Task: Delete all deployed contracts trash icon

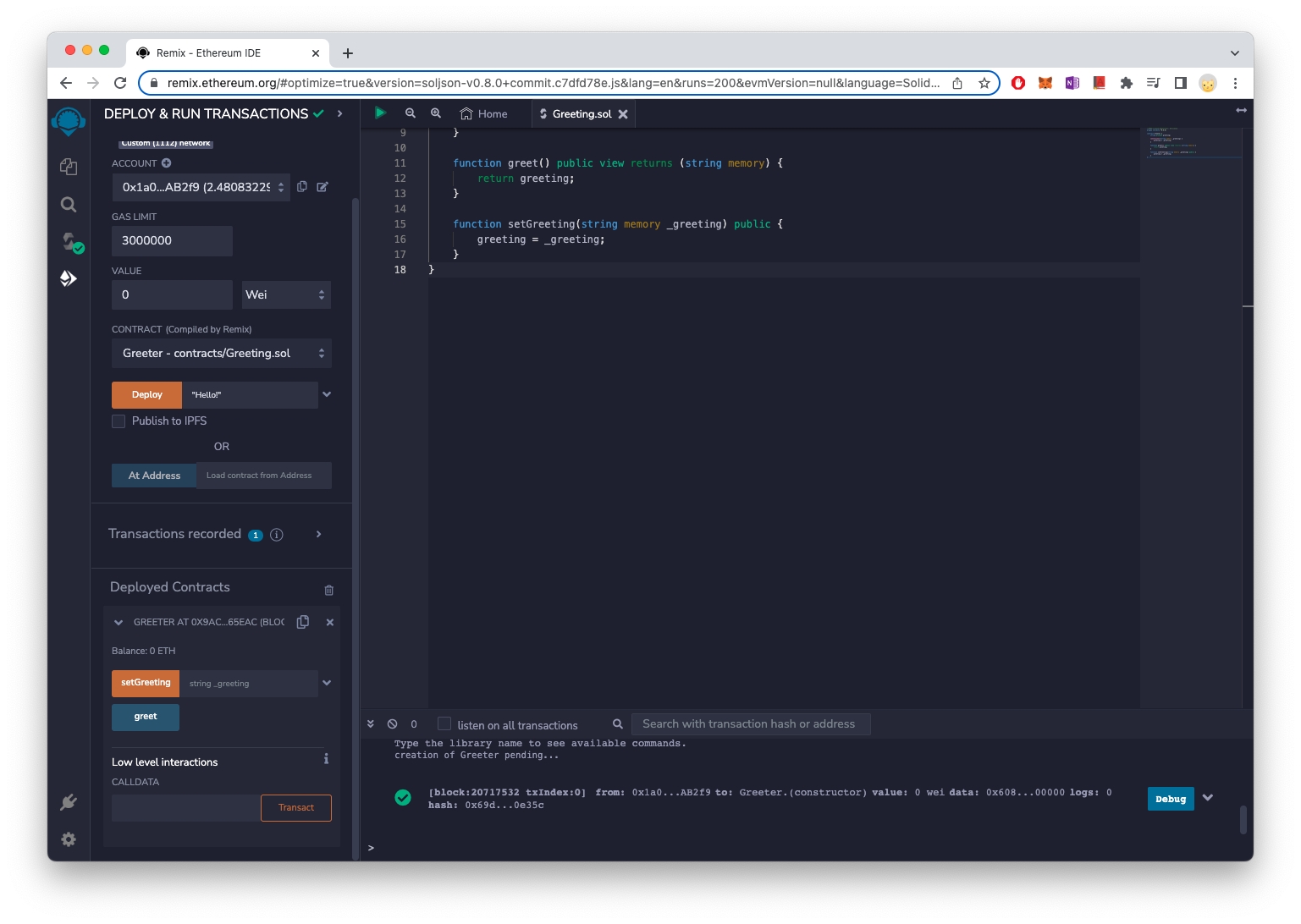Action: pos(329,590)
